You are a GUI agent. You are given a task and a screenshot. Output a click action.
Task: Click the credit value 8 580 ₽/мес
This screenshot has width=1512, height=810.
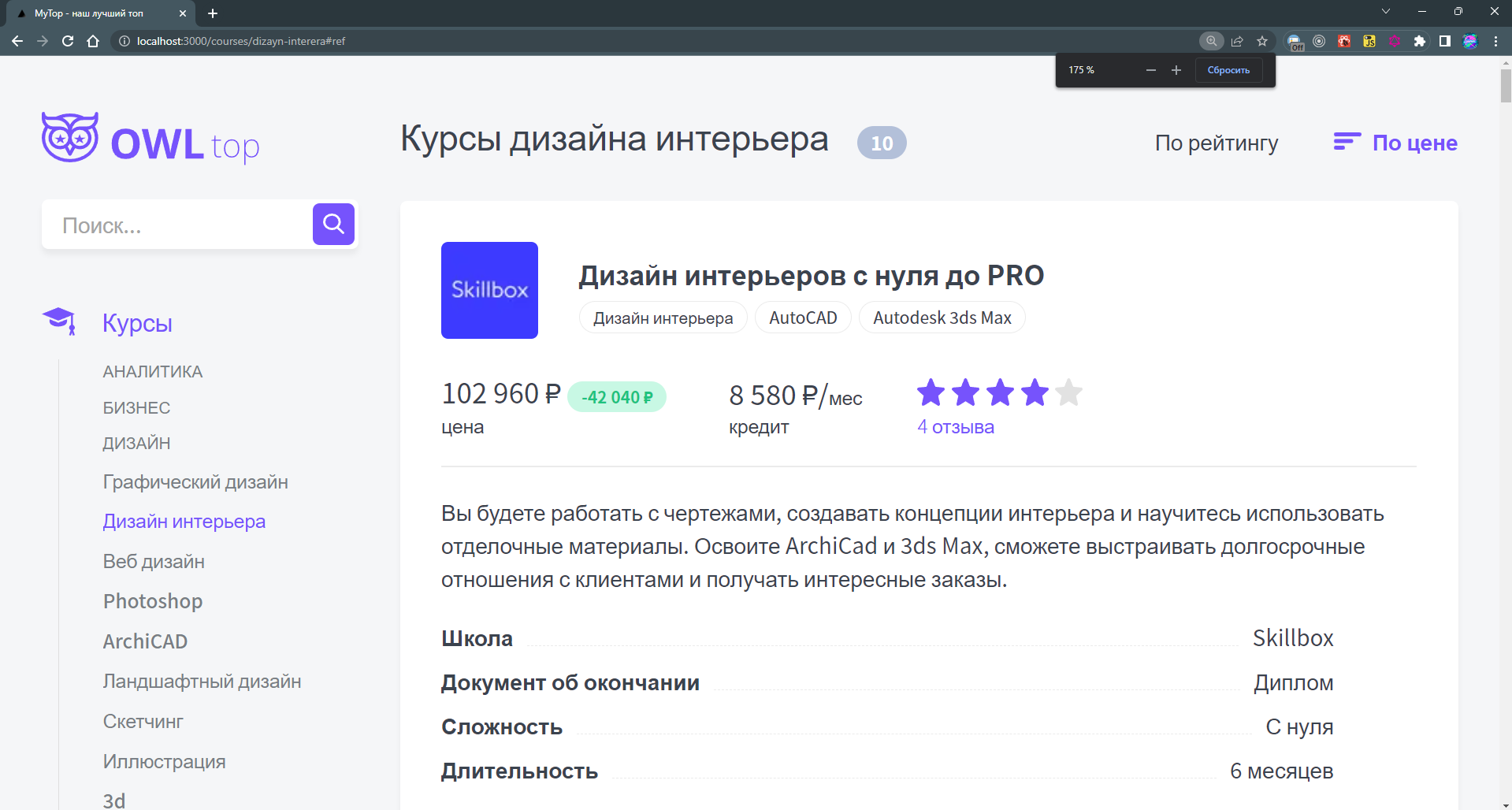tap(796, 395)
